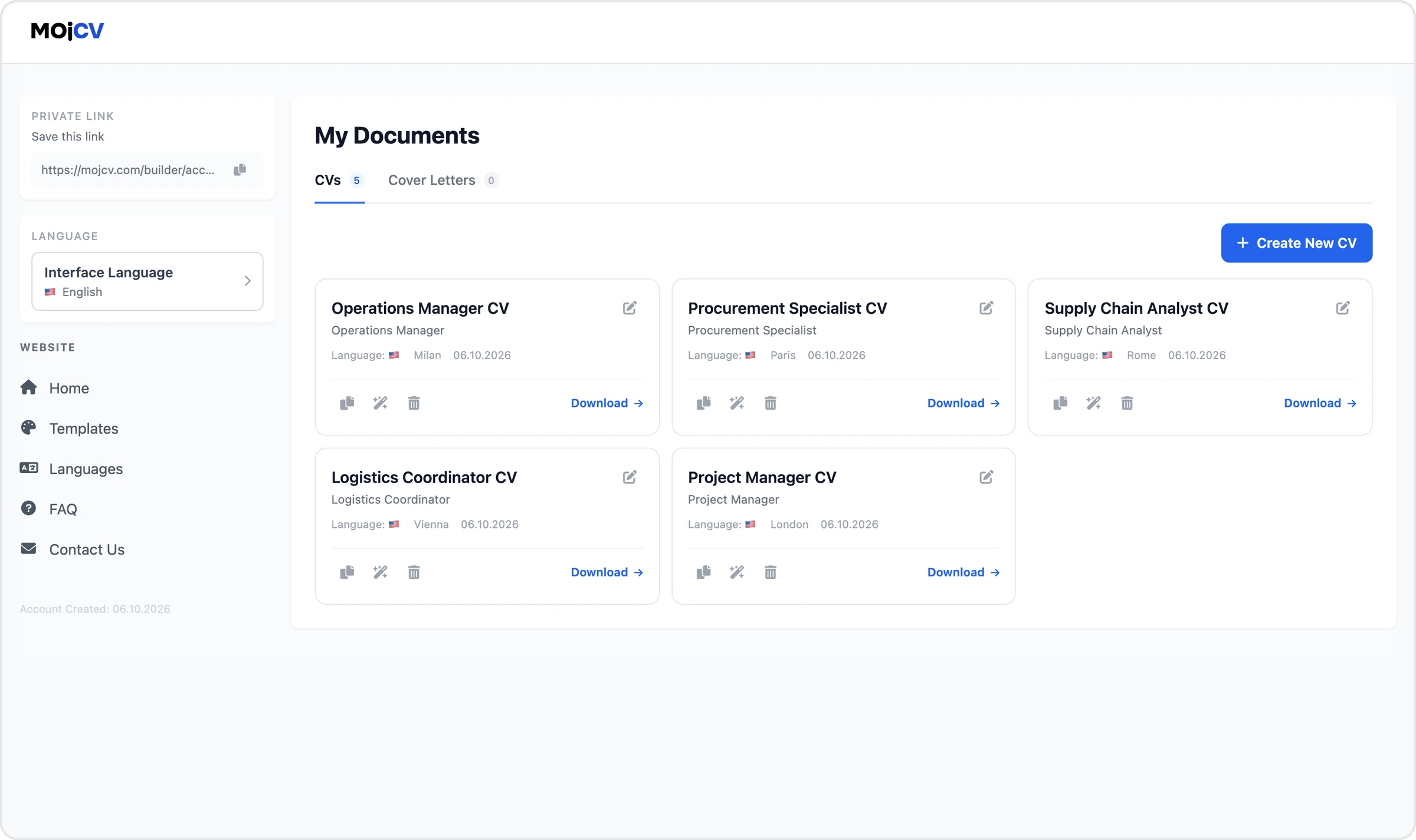Click magic wand on Project Manager CV

(737, 572)
